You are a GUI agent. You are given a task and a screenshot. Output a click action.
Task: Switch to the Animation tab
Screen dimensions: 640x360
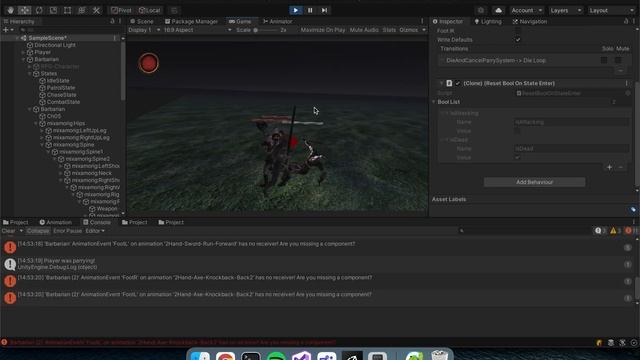56,222
